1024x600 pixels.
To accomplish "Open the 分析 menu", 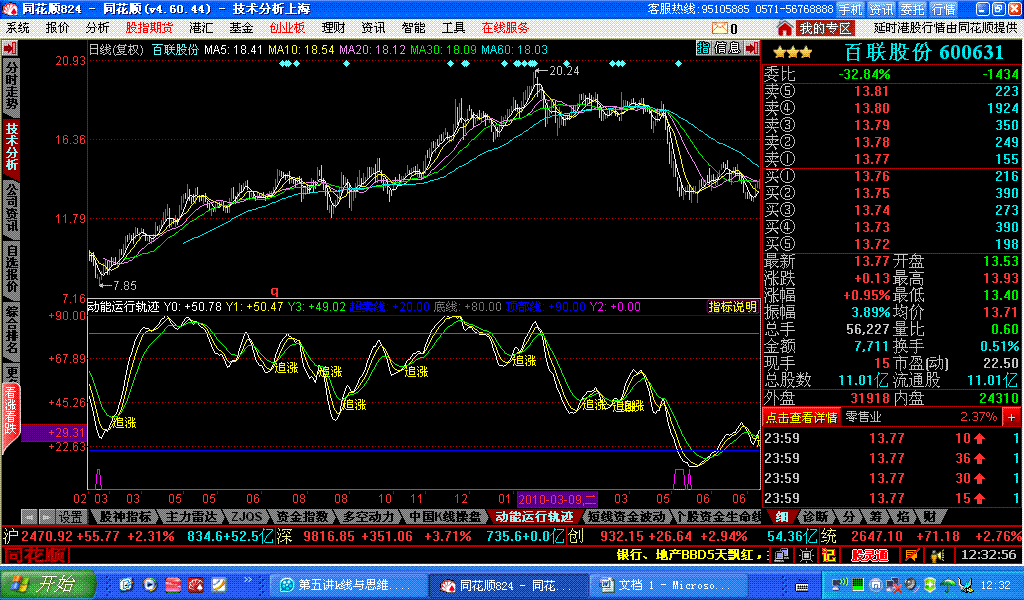I will point(97,28).
